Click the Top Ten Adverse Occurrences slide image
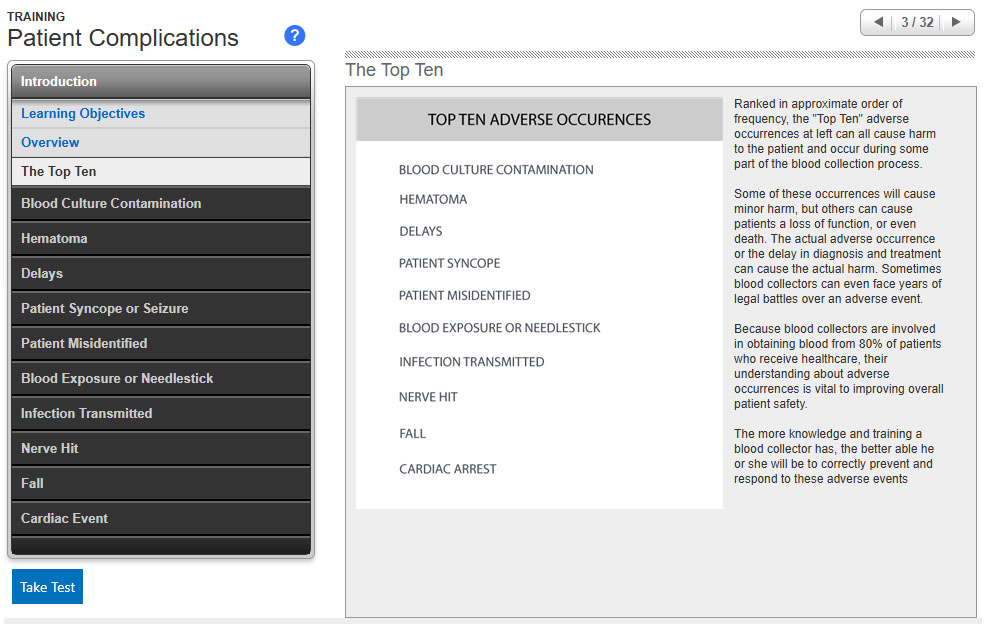 coord(539,303)
